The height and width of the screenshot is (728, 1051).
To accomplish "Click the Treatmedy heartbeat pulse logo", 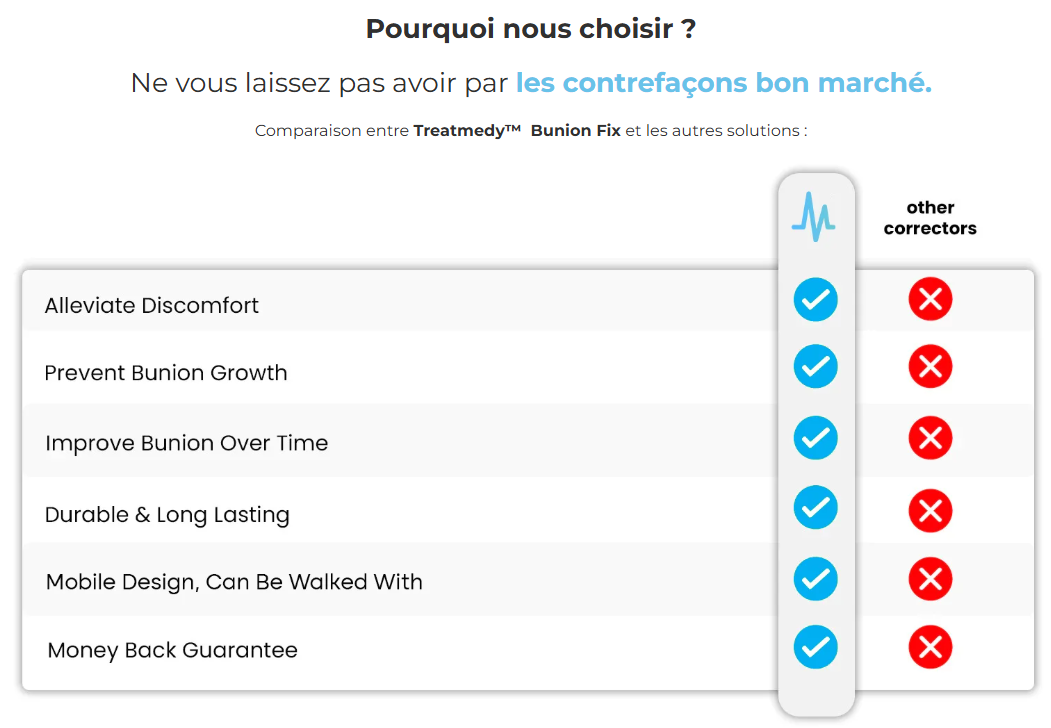I will coord(814,217).
